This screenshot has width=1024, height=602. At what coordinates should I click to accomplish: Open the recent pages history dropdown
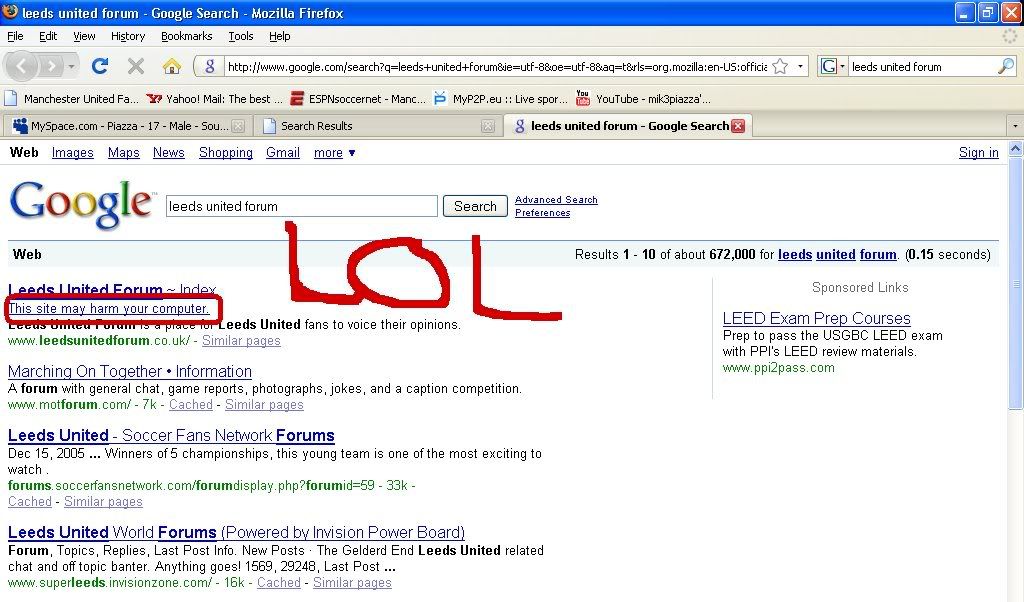[71, 66]
